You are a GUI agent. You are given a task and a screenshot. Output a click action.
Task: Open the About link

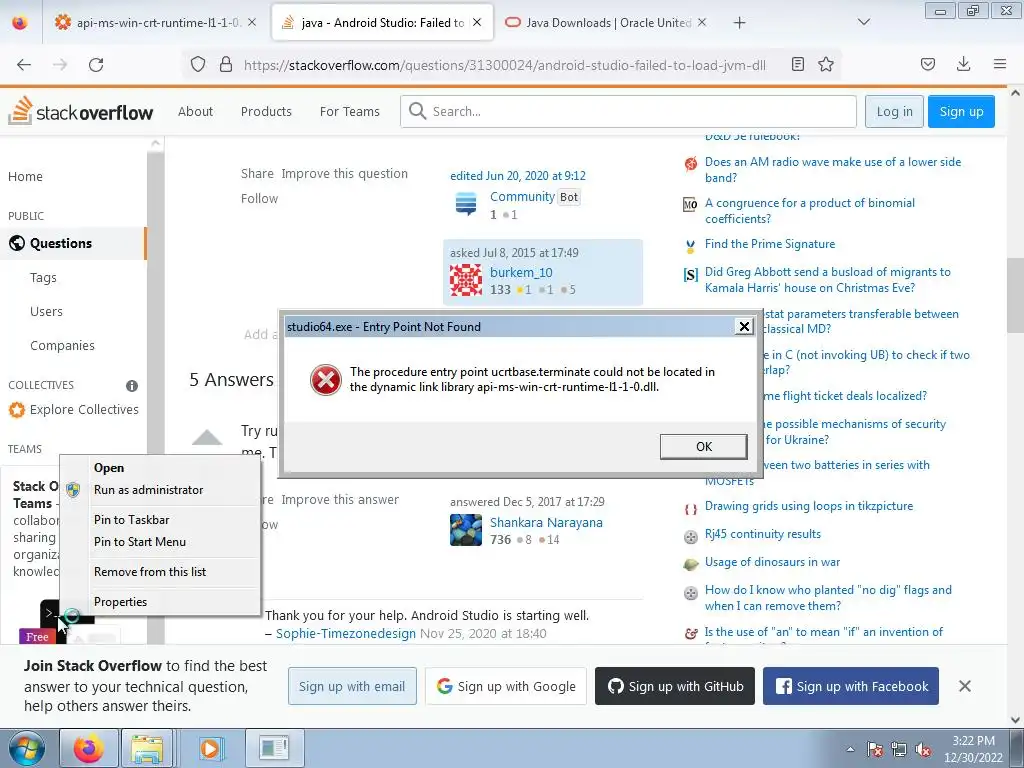pyautogui.click(x=195, y=112)
